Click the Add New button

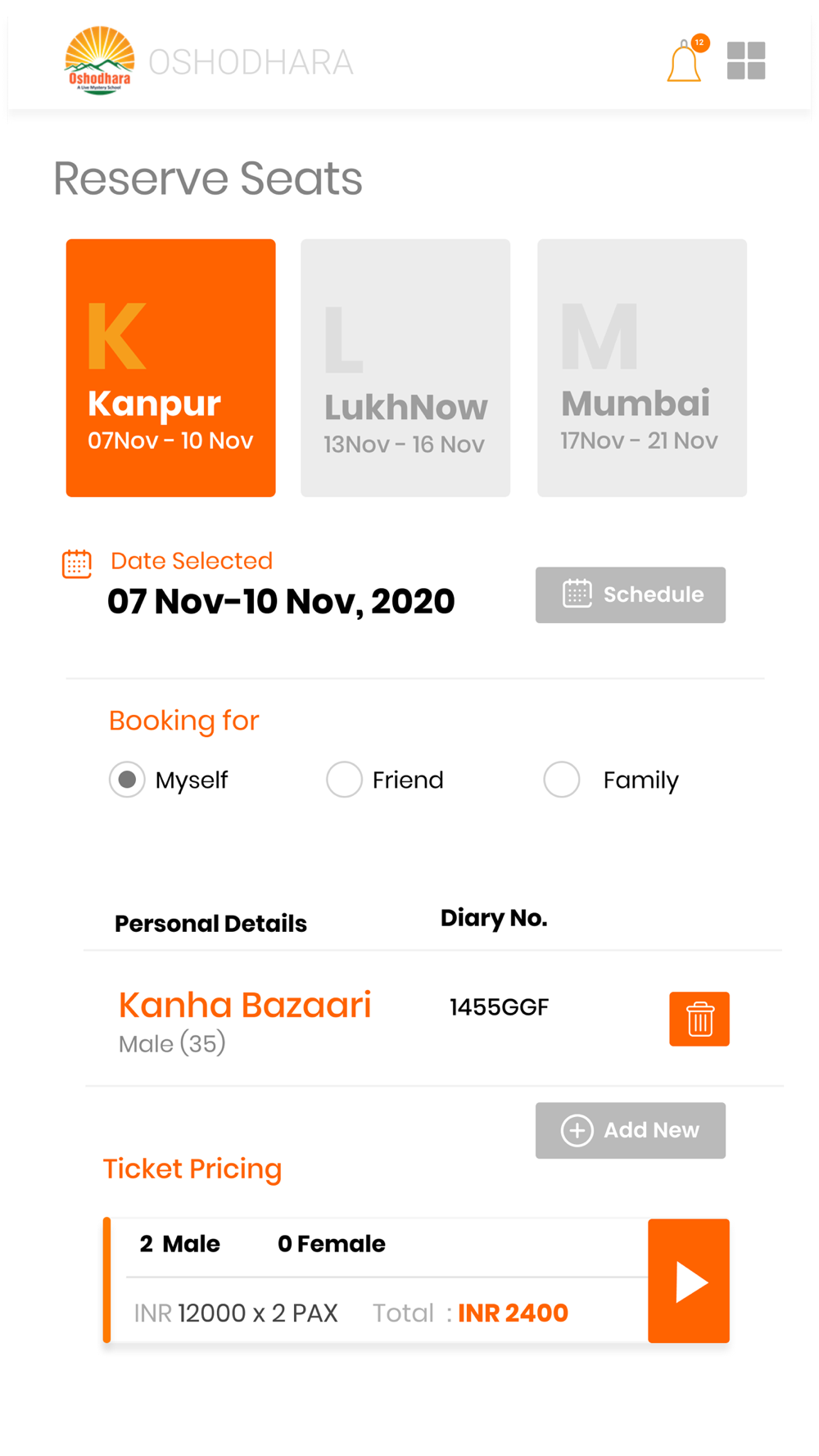click(631, 1130)
